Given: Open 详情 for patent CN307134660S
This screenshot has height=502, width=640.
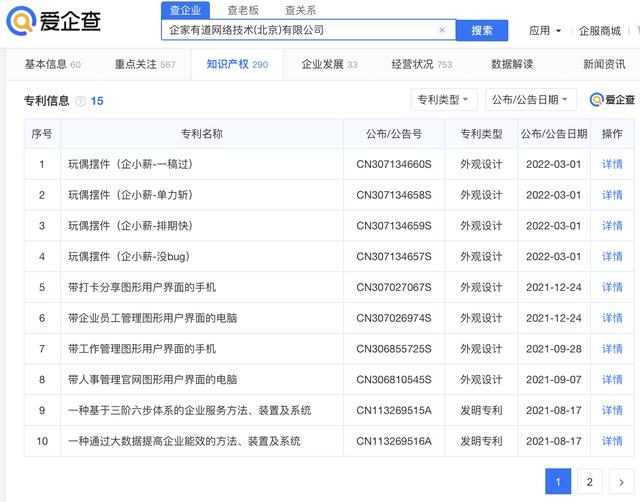Looking at the screenshot, I should tap(612, 164).
